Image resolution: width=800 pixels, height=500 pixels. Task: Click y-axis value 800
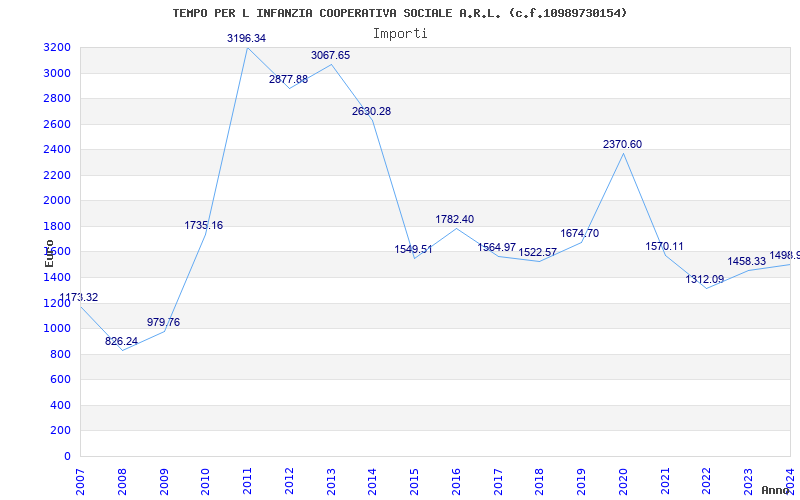click(x=61, y=355)
